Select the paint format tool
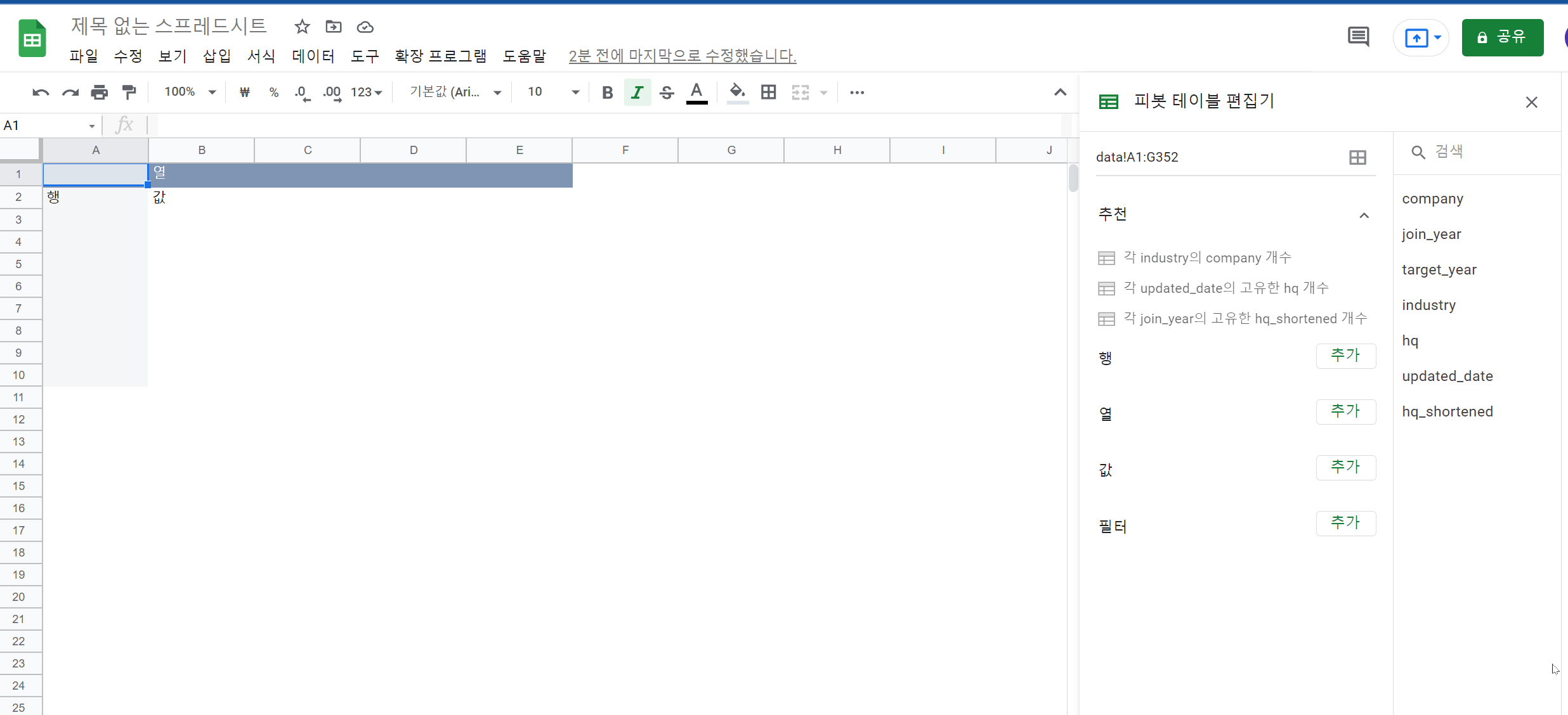Image resolution: width=1568 pixels, height=715 pixels. click(x=129, y=93)
